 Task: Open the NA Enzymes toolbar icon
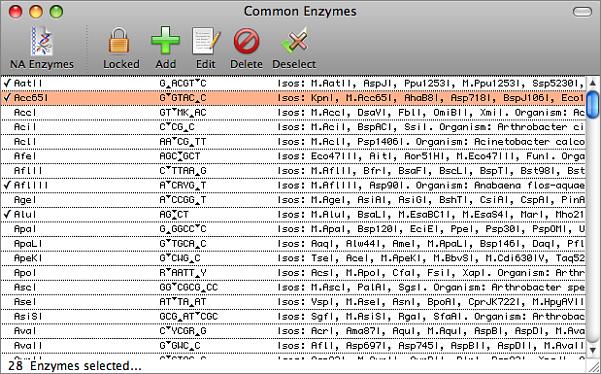tap(42, 41)
